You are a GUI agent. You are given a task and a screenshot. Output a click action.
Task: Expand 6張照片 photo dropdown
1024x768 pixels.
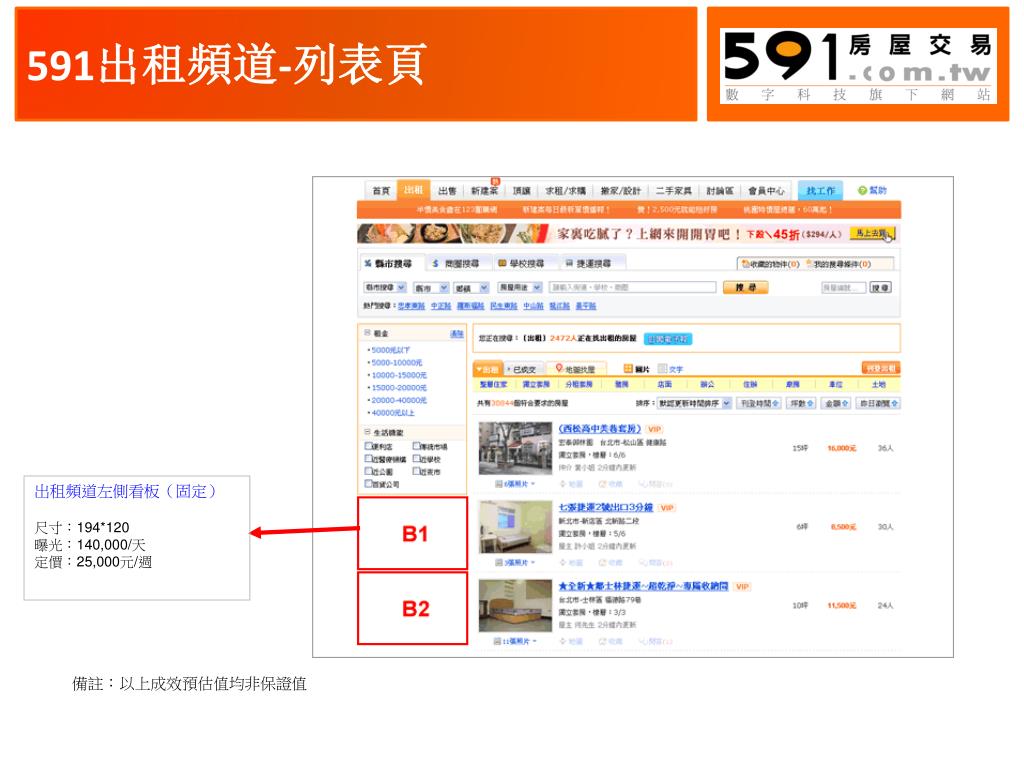pos(515,484)
